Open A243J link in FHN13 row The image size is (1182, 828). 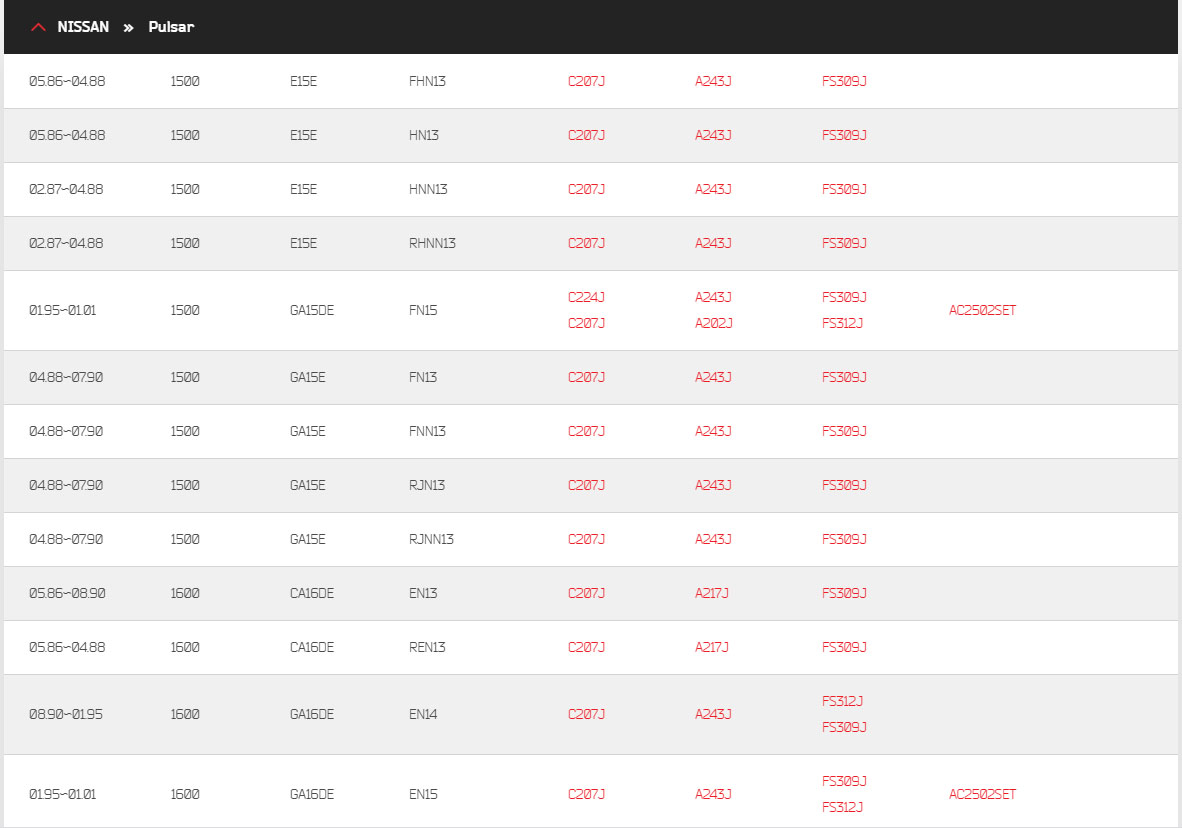pos(713,81)
